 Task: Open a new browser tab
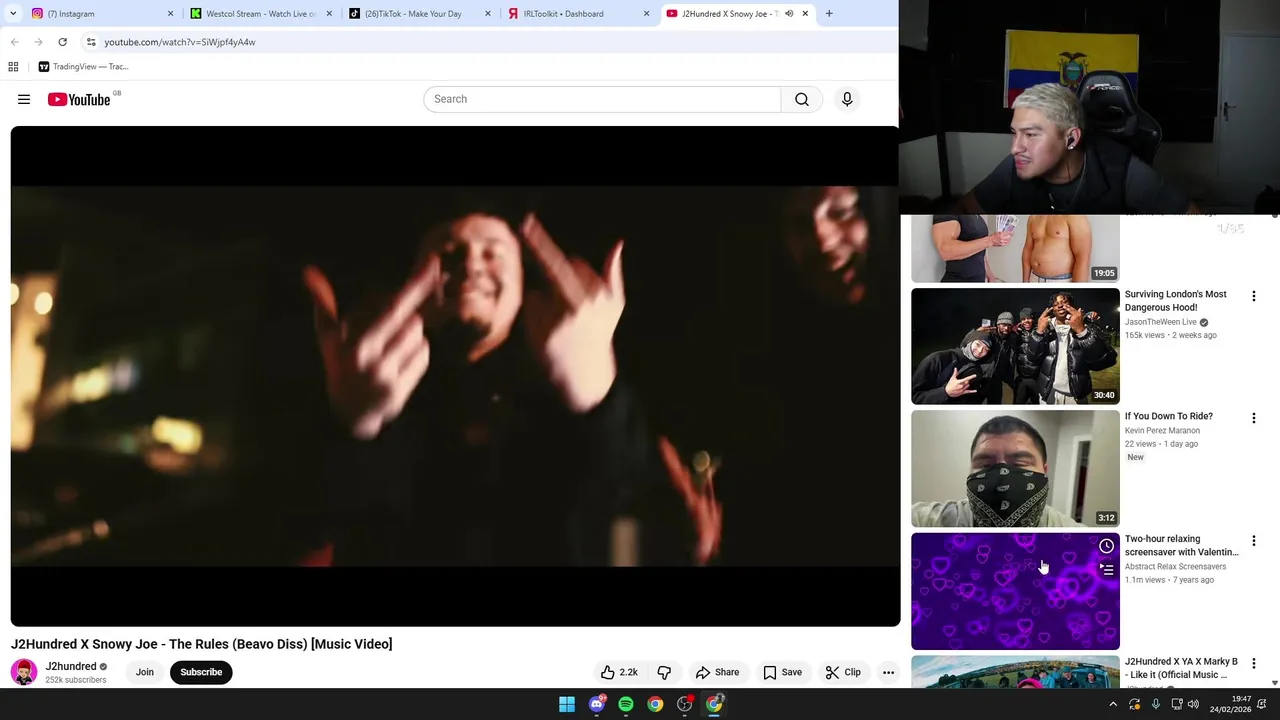[829, 14]
